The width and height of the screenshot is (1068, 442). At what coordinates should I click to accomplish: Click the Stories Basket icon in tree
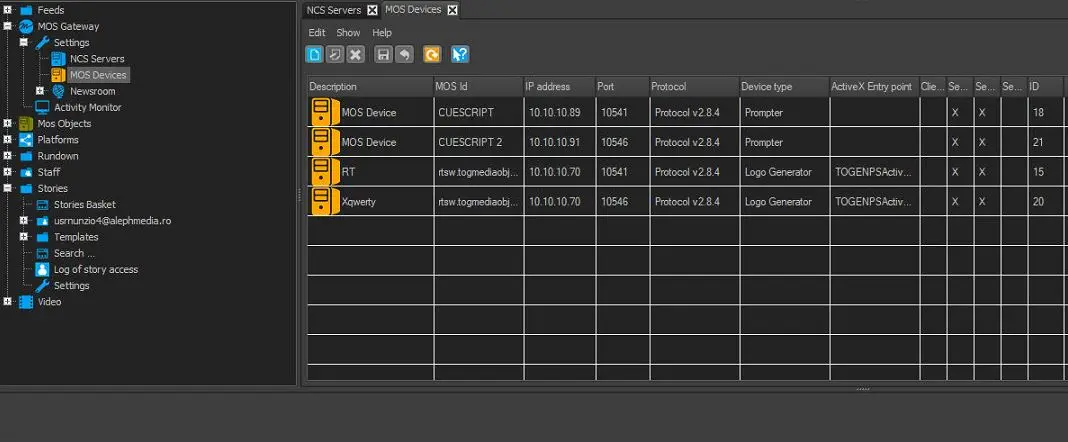tap(43, 204)
